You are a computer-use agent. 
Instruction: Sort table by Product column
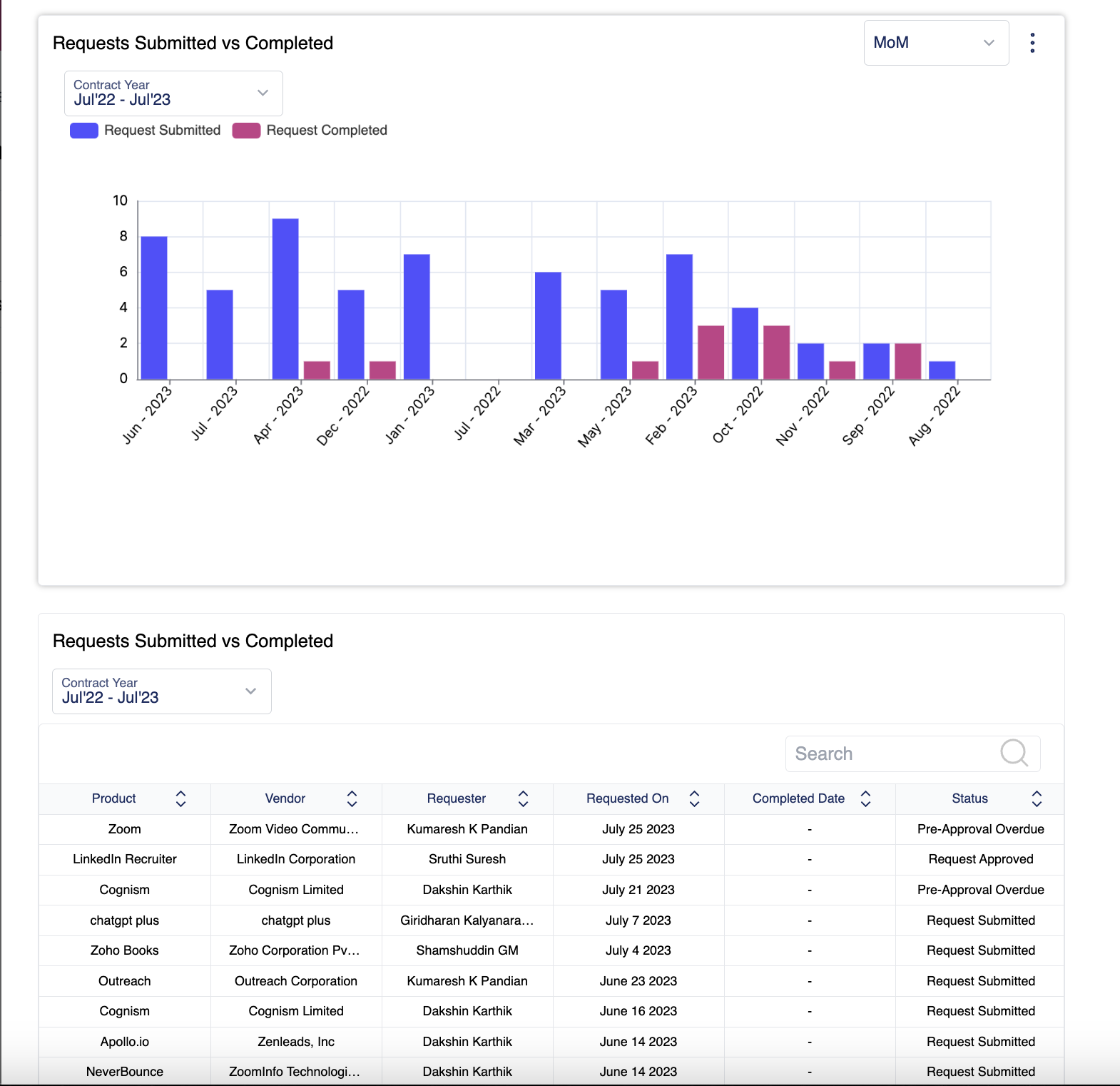(181, 798)
